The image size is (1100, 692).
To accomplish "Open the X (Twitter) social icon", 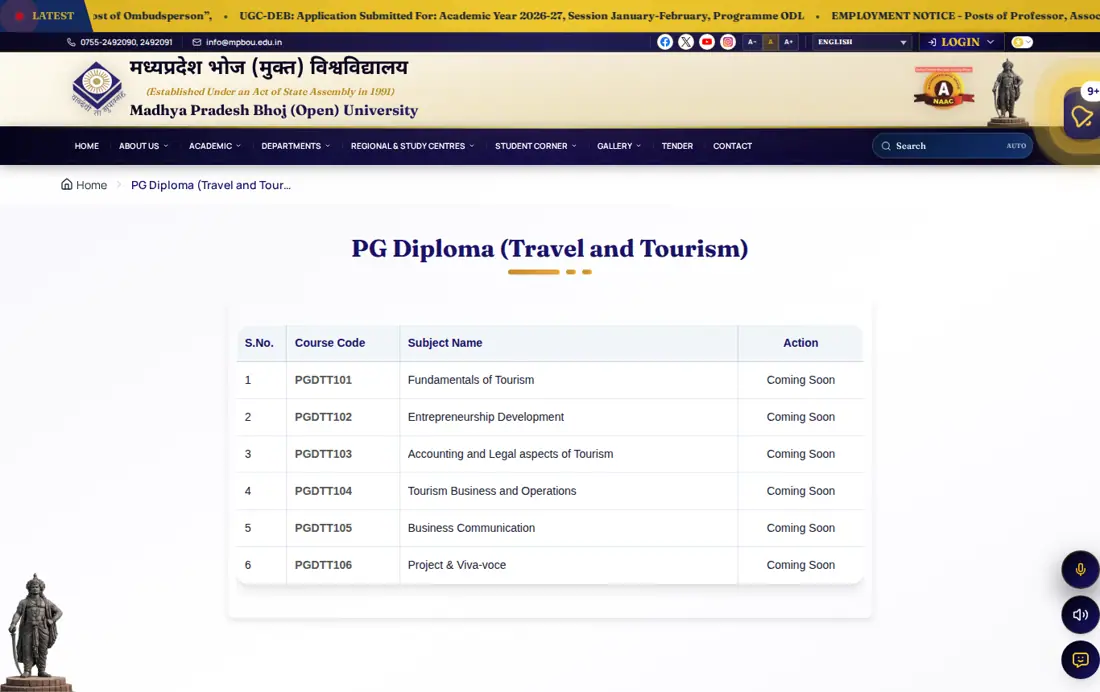I will (x=685, y=42).
